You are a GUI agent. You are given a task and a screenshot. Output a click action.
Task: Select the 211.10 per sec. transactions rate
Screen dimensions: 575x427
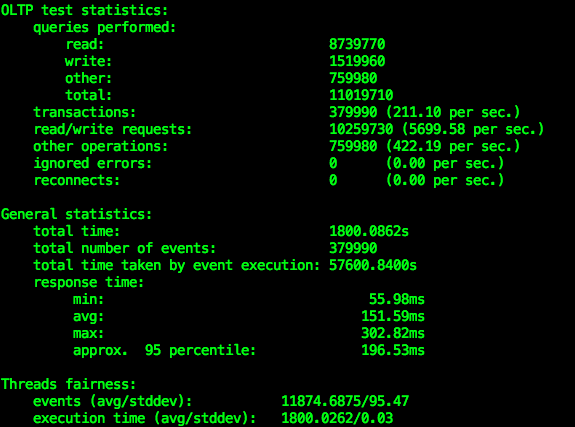coord(453,112)
